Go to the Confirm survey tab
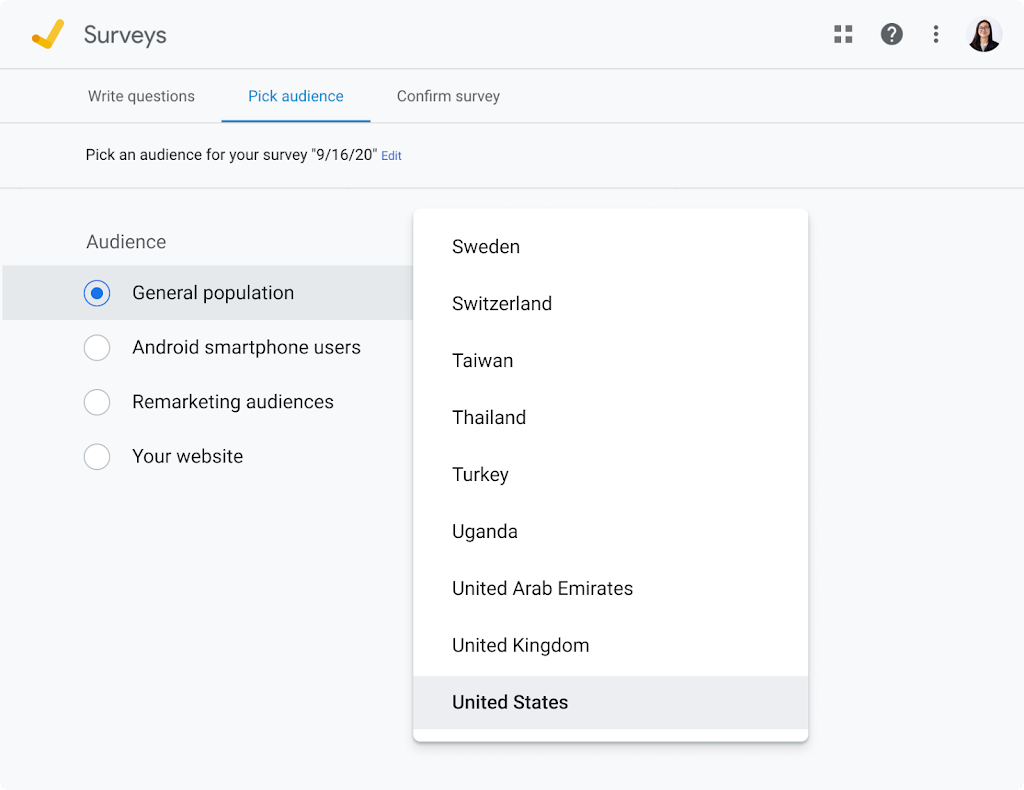Viewport: 1024px width, 790px height. pyautogui.click(x=448, y=97)
